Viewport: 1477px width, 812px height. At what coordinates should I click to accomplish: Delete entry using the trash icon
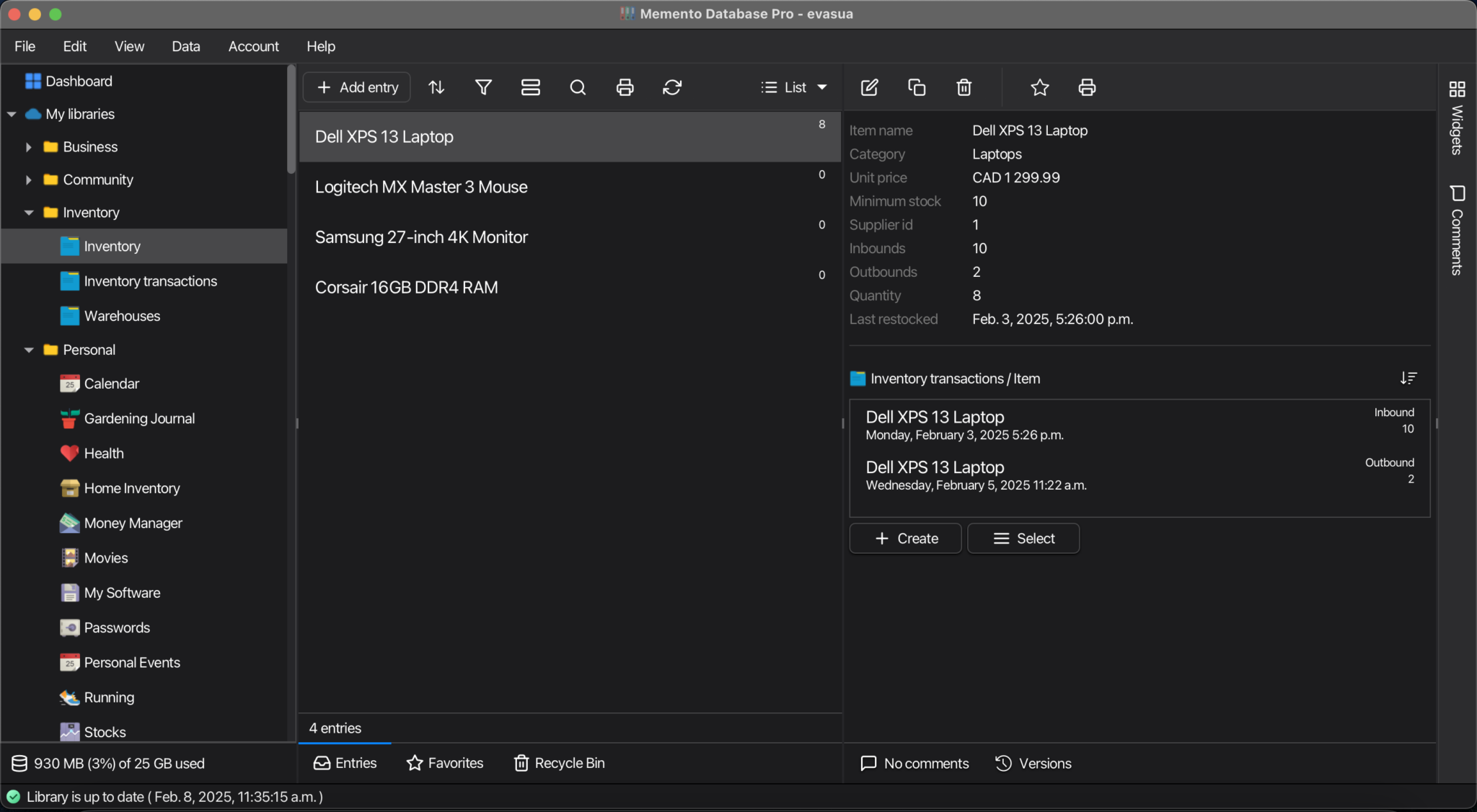coord(964,87)
